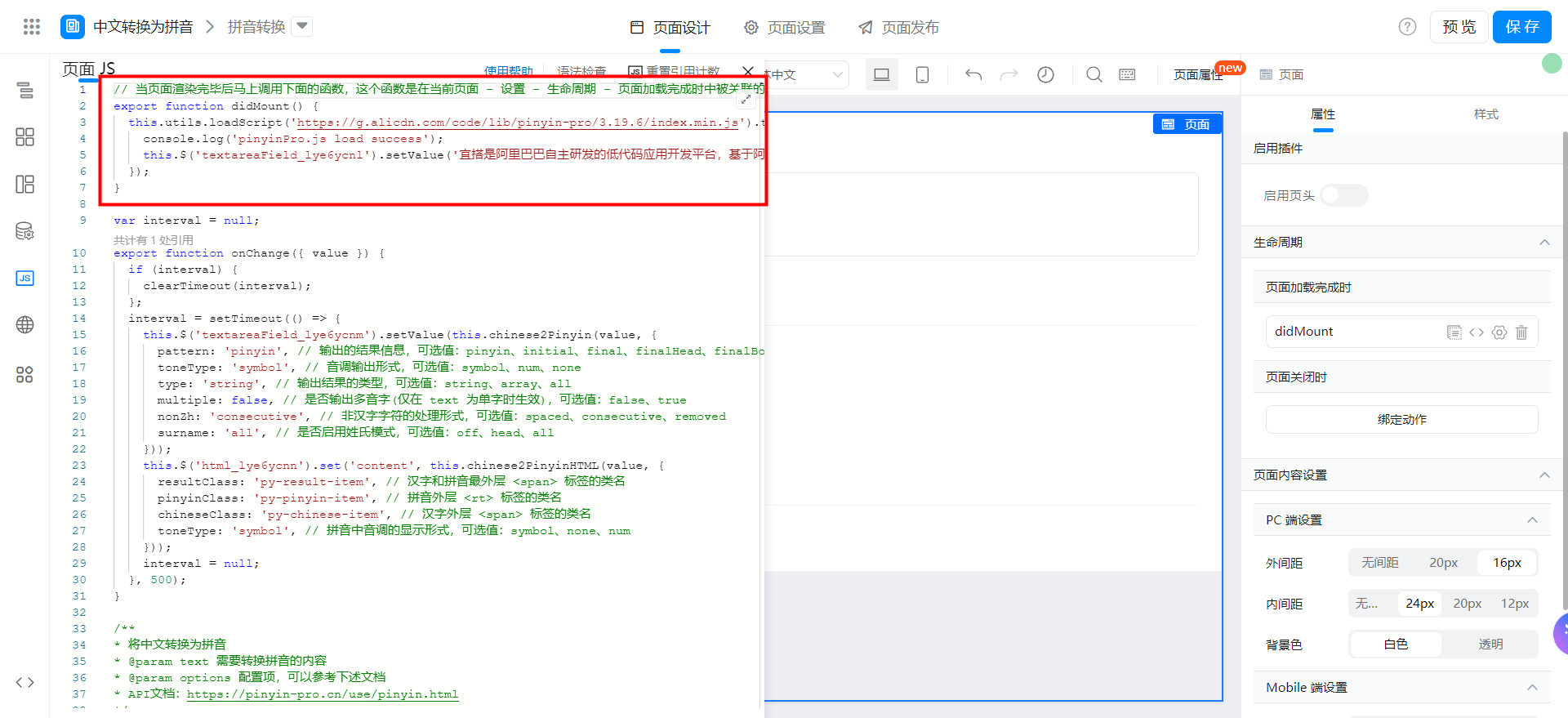Open the component library panel icon

coord(25,136)
